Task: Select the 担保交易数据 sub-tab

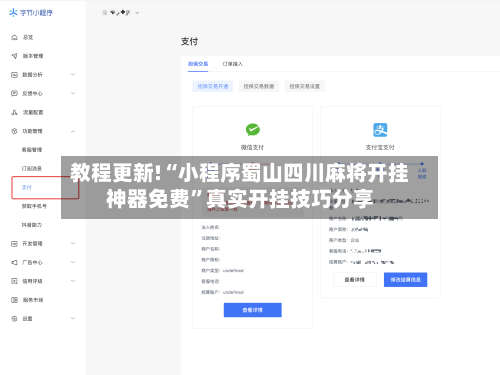Action: coord(259,86)
